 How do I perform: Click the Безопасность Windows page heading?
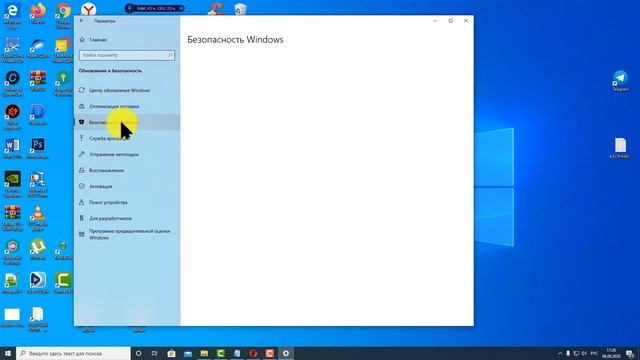[235, 40]
